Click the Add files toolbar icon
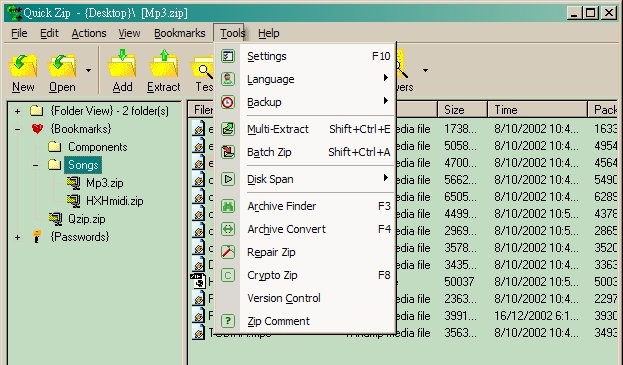 (x=122, y=64)
